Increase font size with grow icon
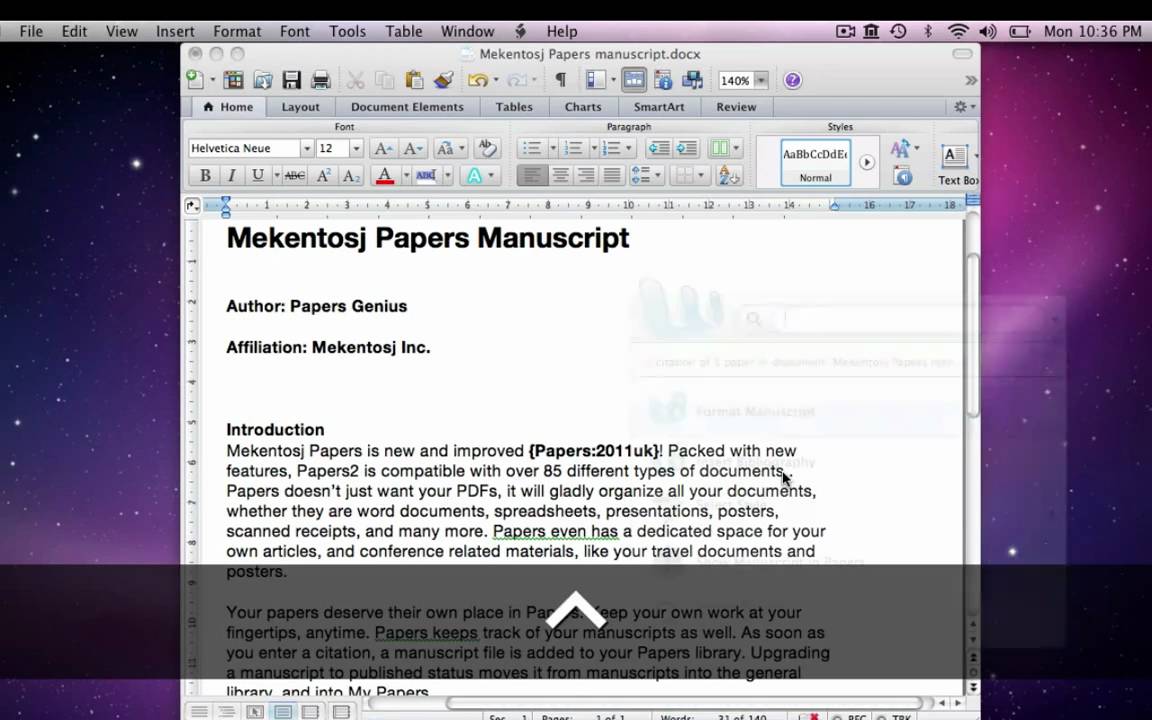This screenshot has width=1152, height=720. click(383, 148)
